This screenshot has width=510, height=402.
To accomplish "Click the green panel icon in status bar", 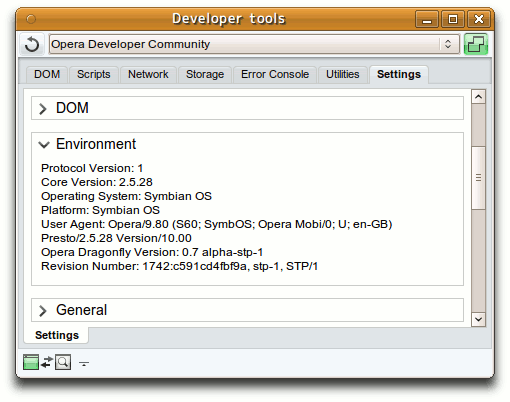I will tap(31, 362).
